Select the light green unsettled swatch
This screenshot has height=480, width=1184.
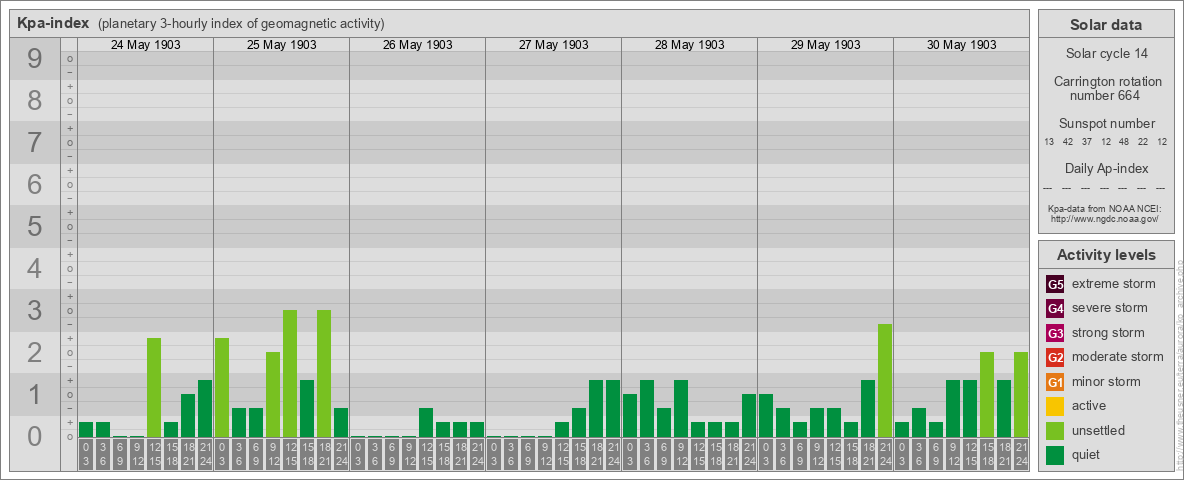pos(1056,430)
